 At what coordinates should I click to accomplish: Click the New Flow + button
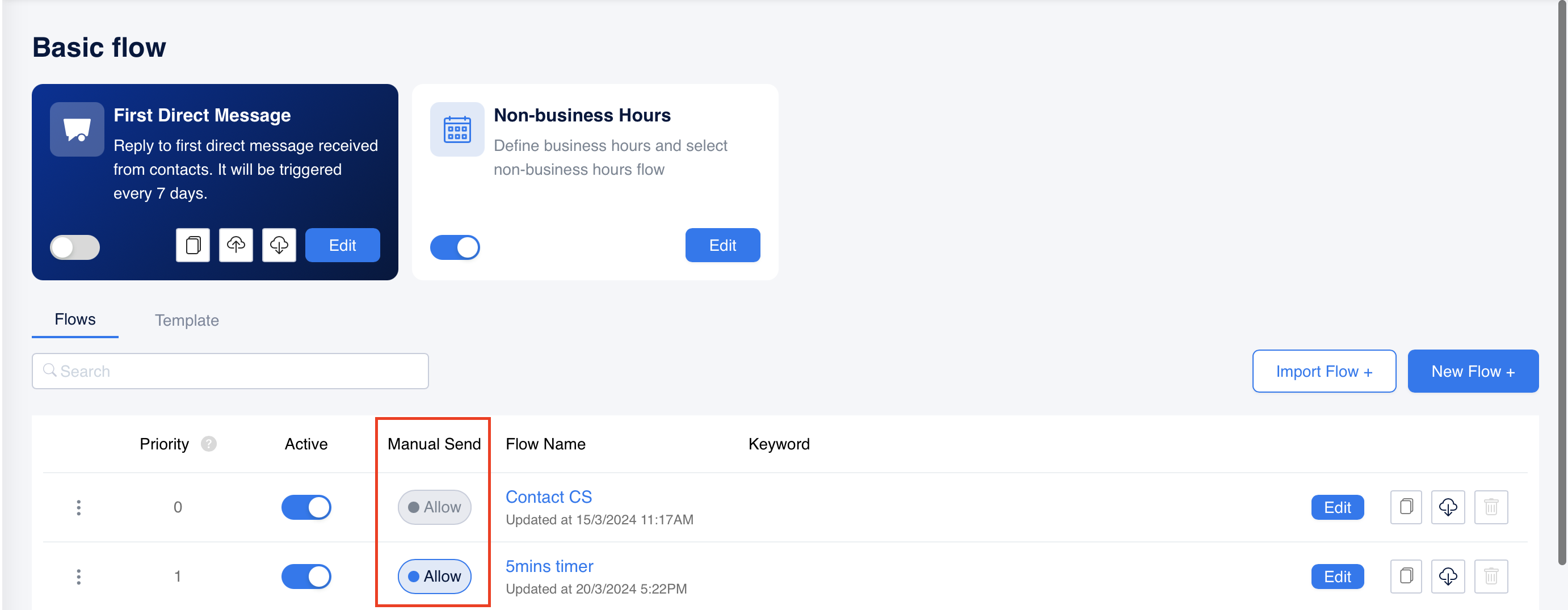point(1473,371)
